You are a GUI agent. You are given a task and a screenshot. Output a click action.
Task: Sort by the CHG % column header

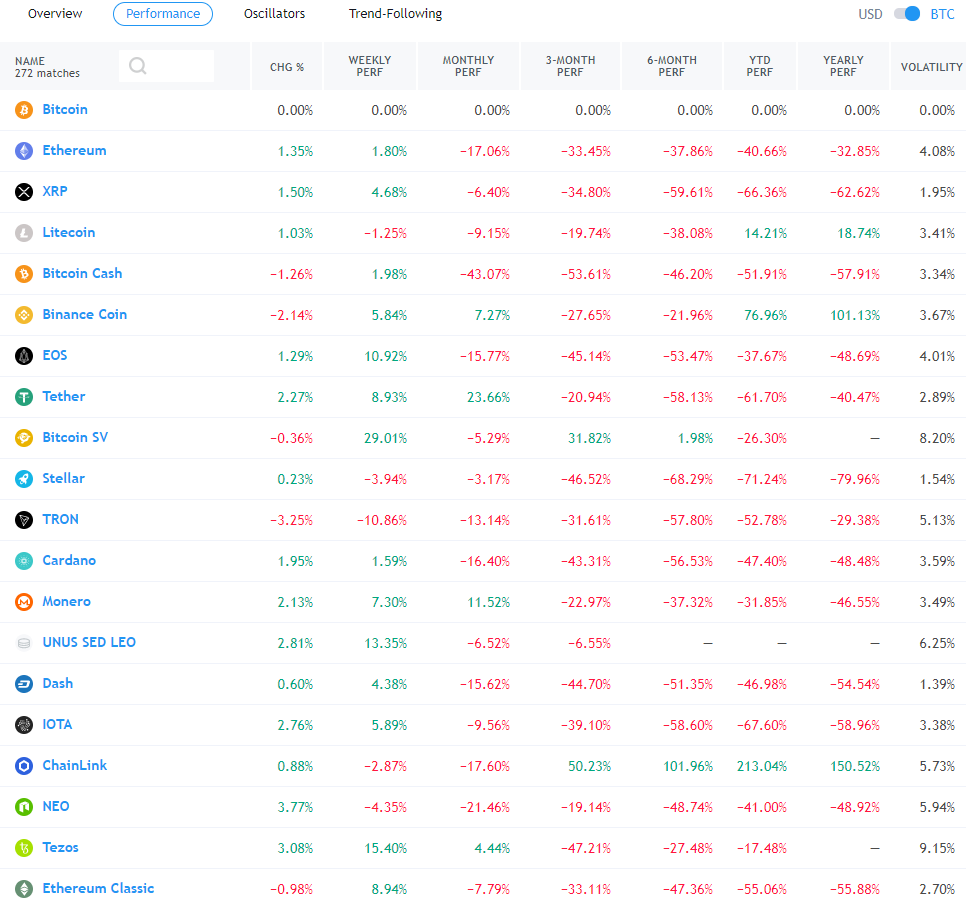287,67
